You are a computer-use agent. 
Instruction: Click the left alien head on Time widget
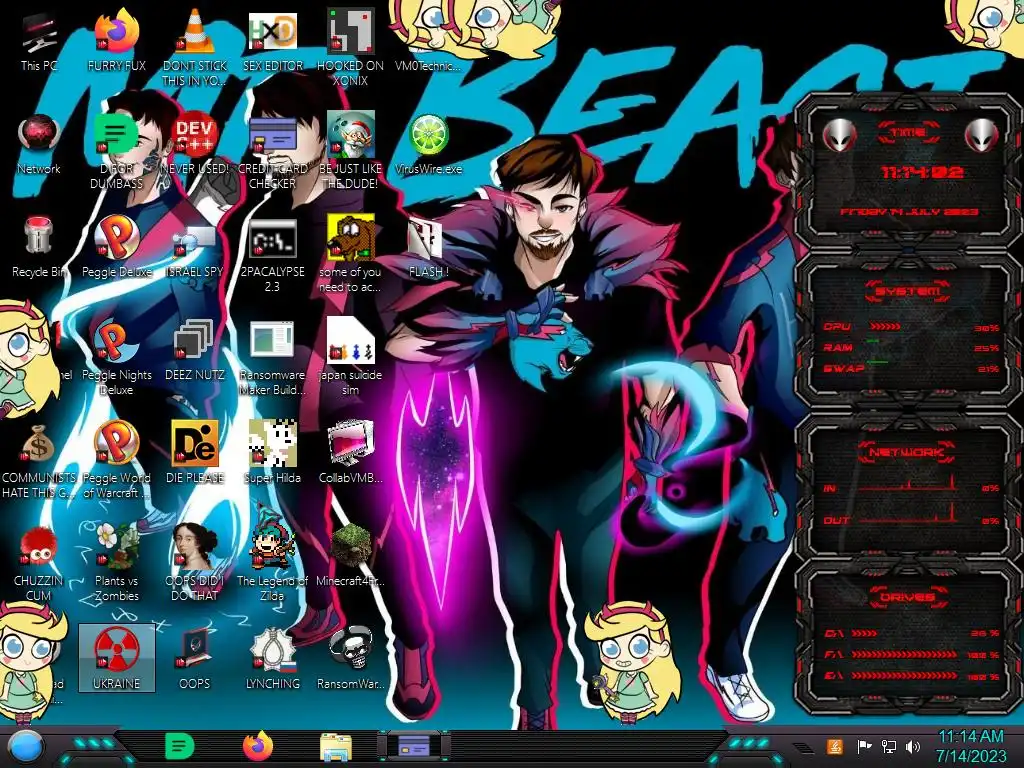[839, 135]
